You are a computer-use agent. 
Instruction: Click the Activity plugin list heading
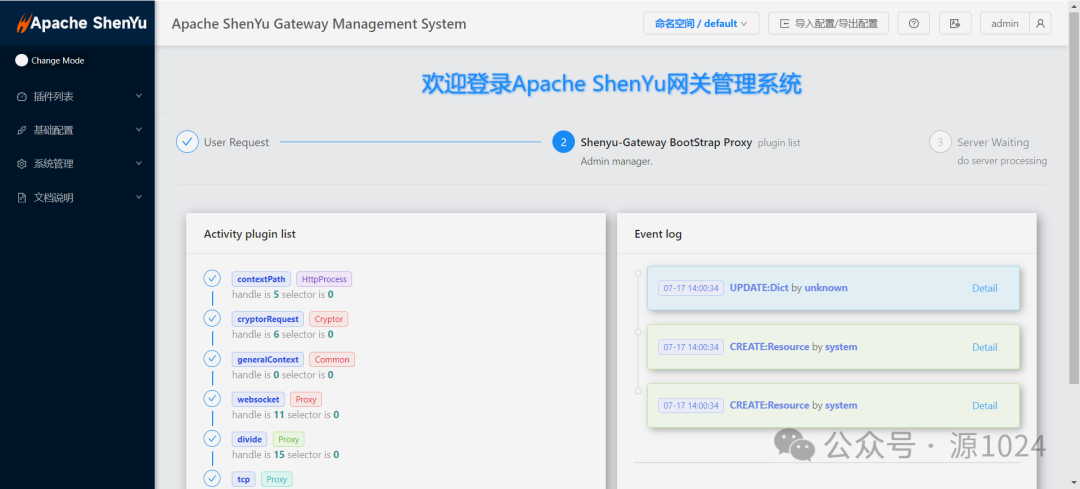pyautogui.click(x=249, y=234)
